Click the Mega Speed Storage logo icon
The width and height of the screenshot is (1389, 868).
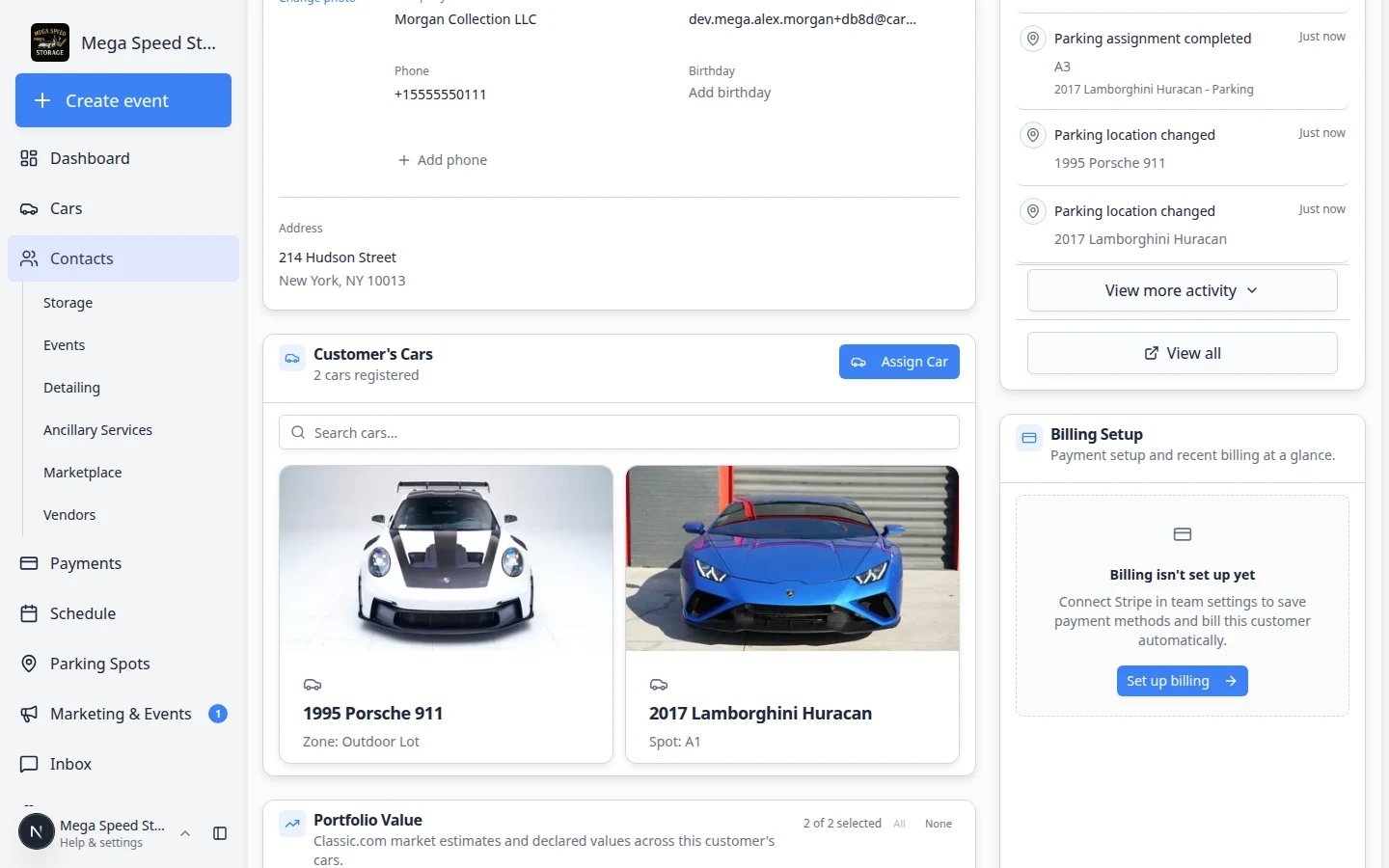[x=50, y=42]
